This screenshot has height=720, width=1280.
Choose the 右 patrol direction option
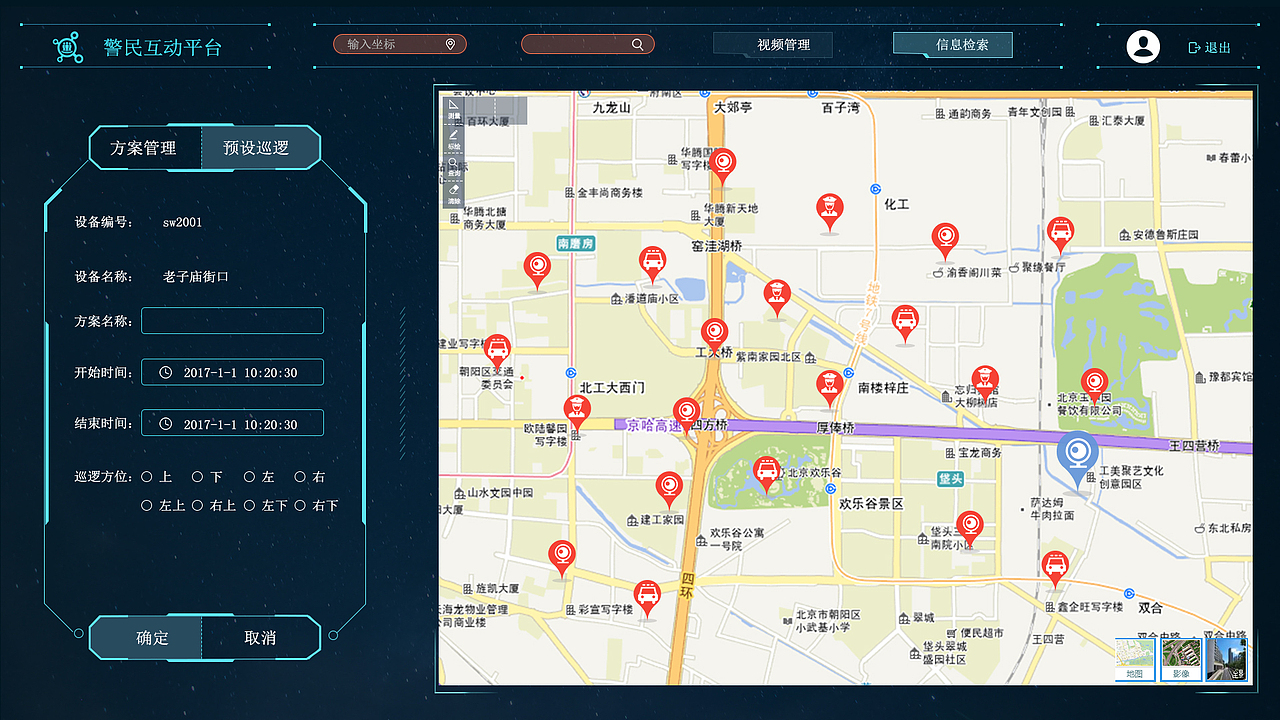300,477
